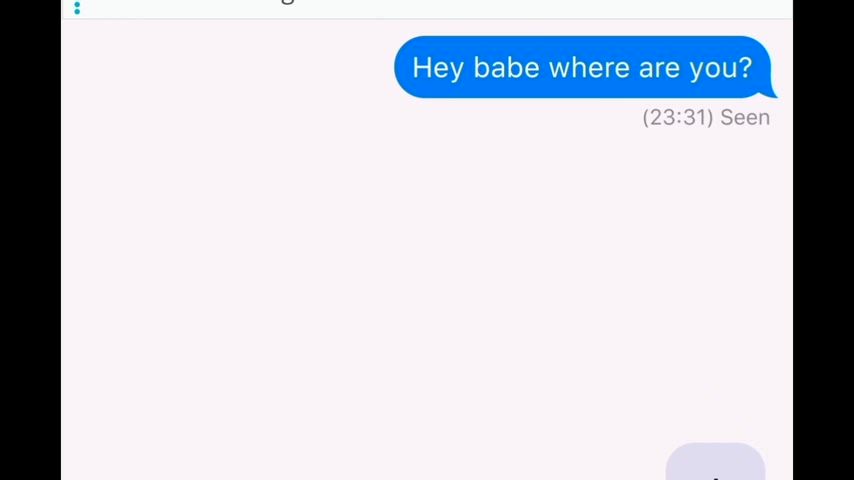Open the three-dot overflow menu
Screen dimensions: 854x480
pyautogui.click(x=77, y=7)
